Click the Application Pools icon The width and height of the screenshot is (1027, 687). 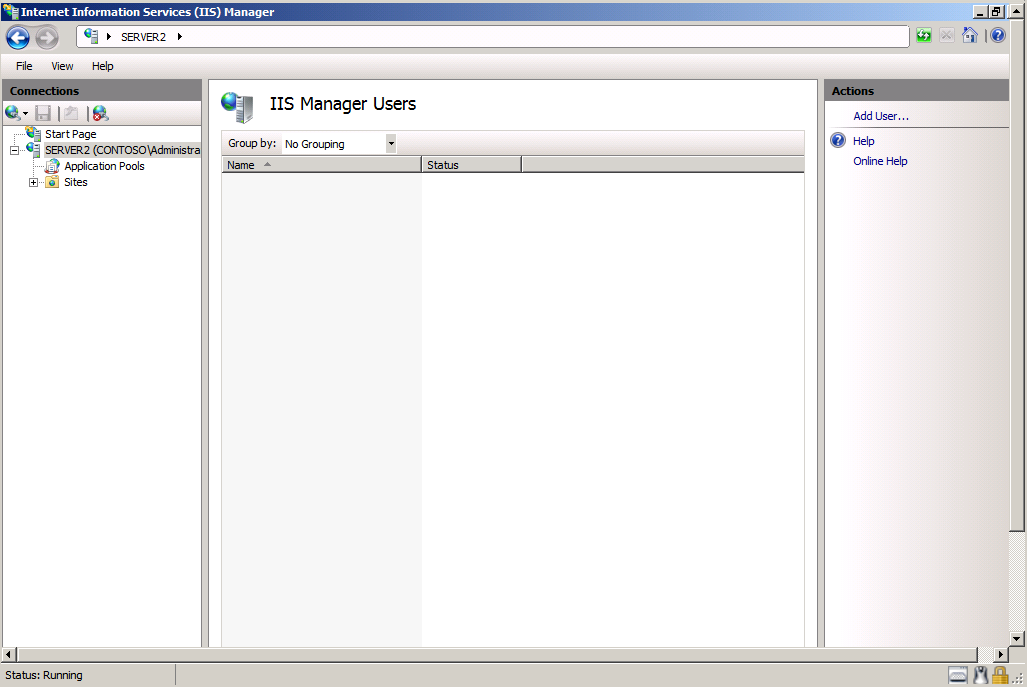pyautogui.click(x=52, y=166)
